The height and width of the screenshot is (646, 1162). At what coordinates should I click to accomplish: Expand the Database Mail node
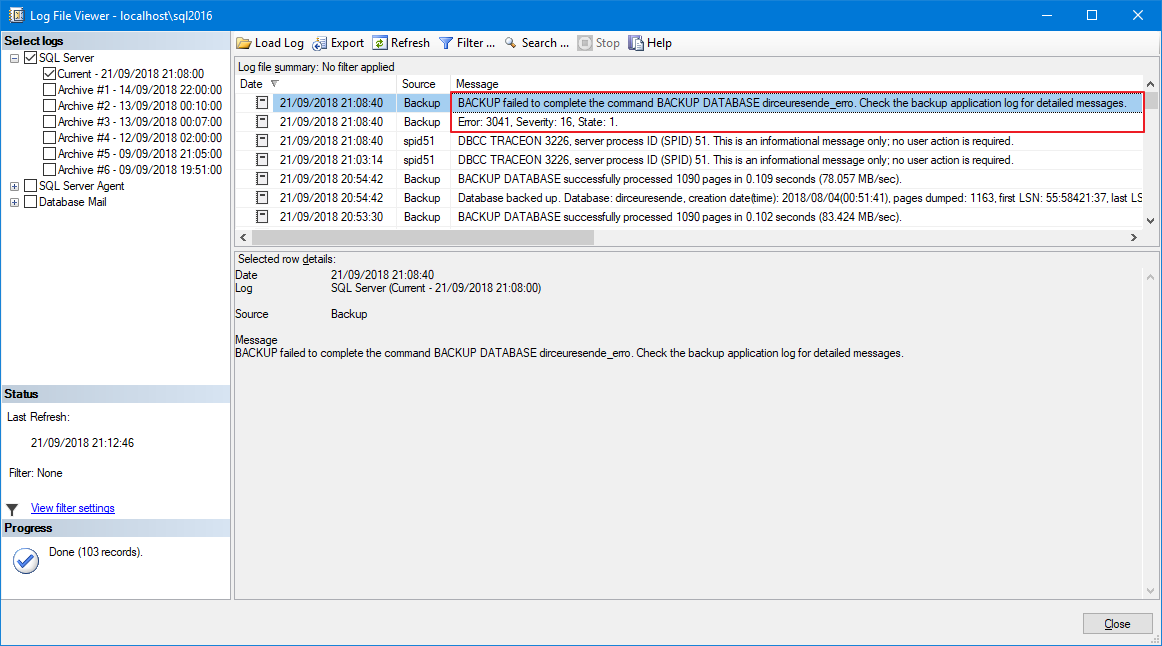tap(12, 201)
